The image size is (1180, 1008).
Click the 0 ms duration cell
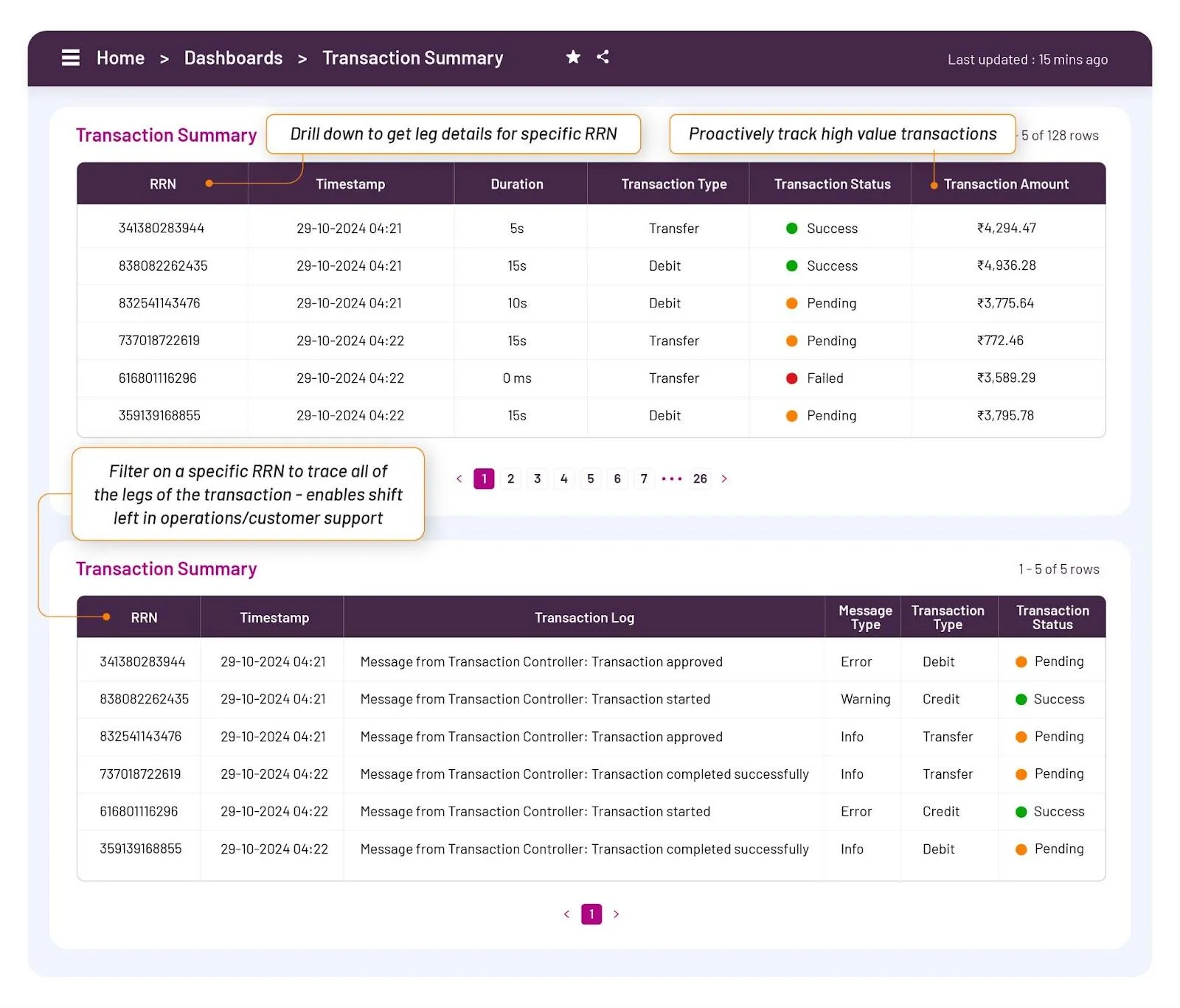tap(517, 378)
